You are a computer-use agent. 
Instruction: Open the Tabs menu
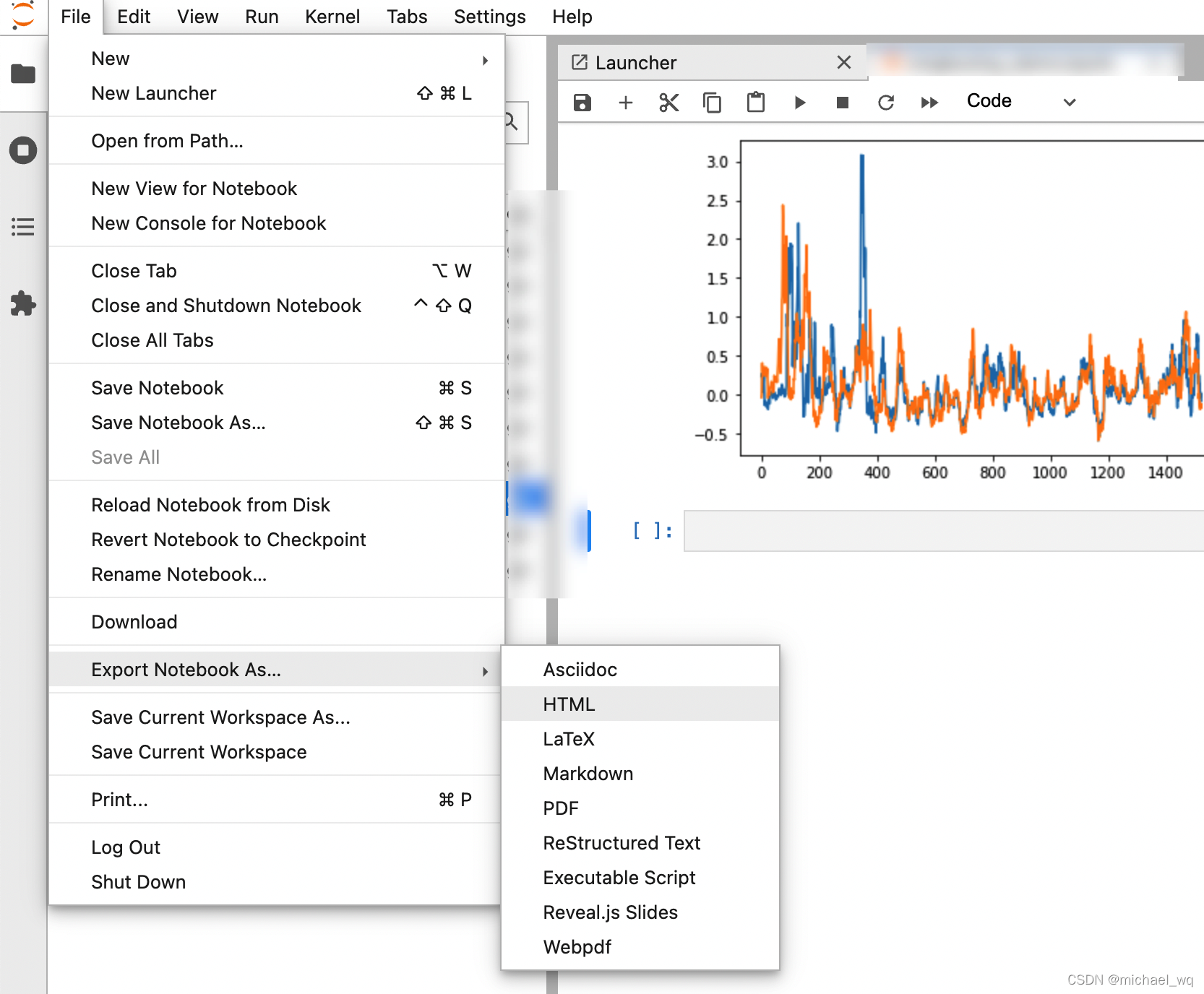click(x=407, y=17)
